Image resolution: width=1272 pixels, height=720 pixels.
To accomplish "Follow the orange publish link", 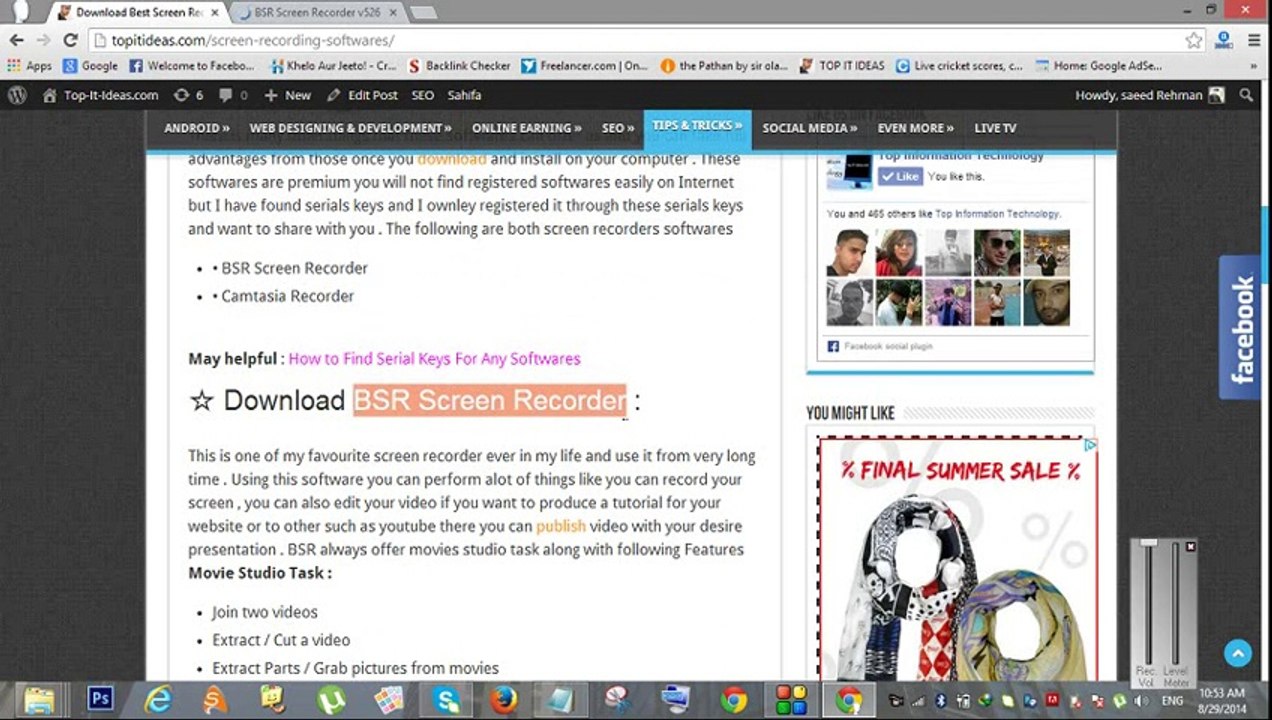I will (x=561, y=526).
